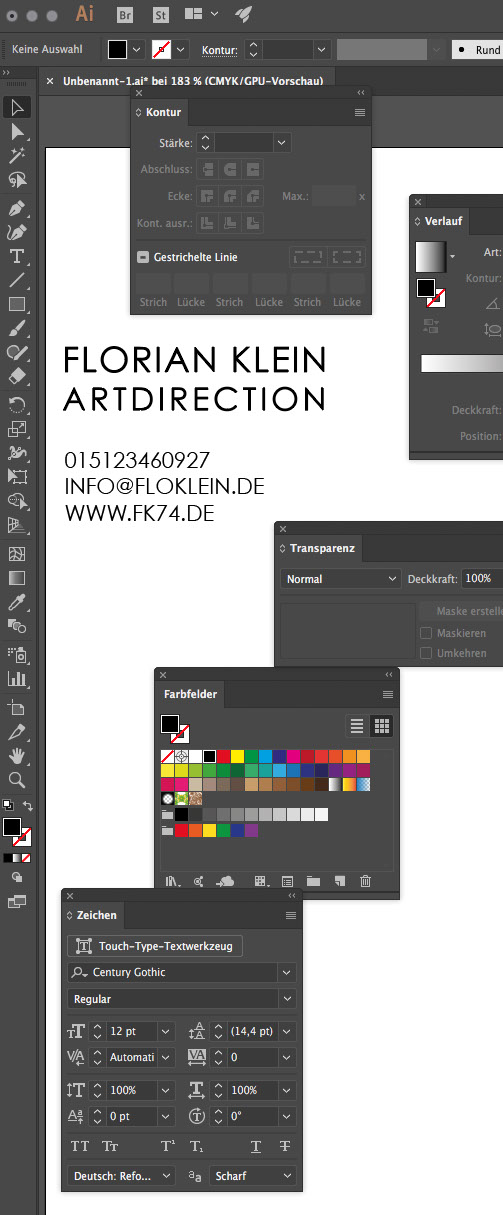Check the Umkehren option
503x1215 pixels.
pos(426,653)
